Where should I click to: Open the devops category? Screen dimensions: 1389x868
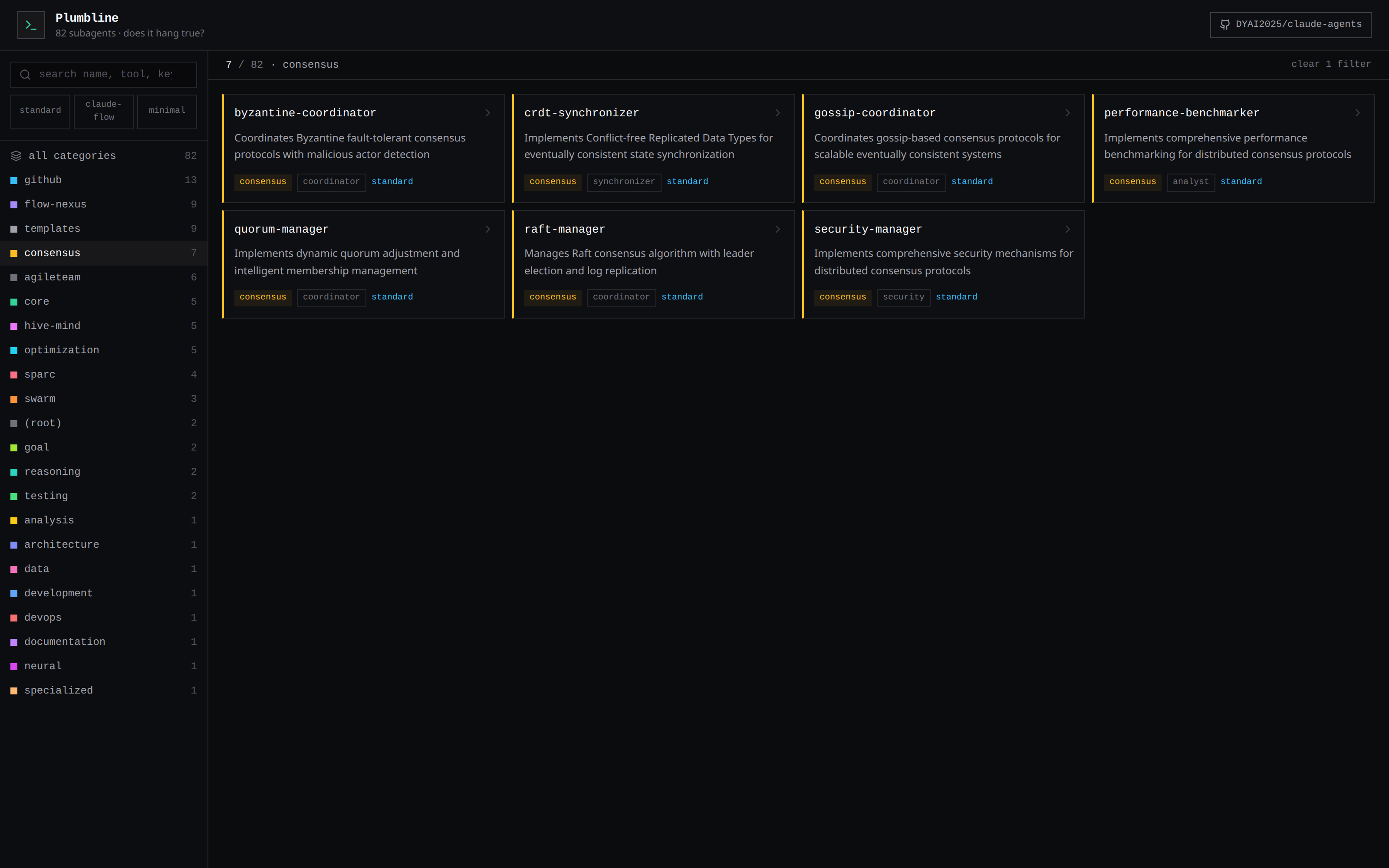pyautogui.click(x=104, y=618)
